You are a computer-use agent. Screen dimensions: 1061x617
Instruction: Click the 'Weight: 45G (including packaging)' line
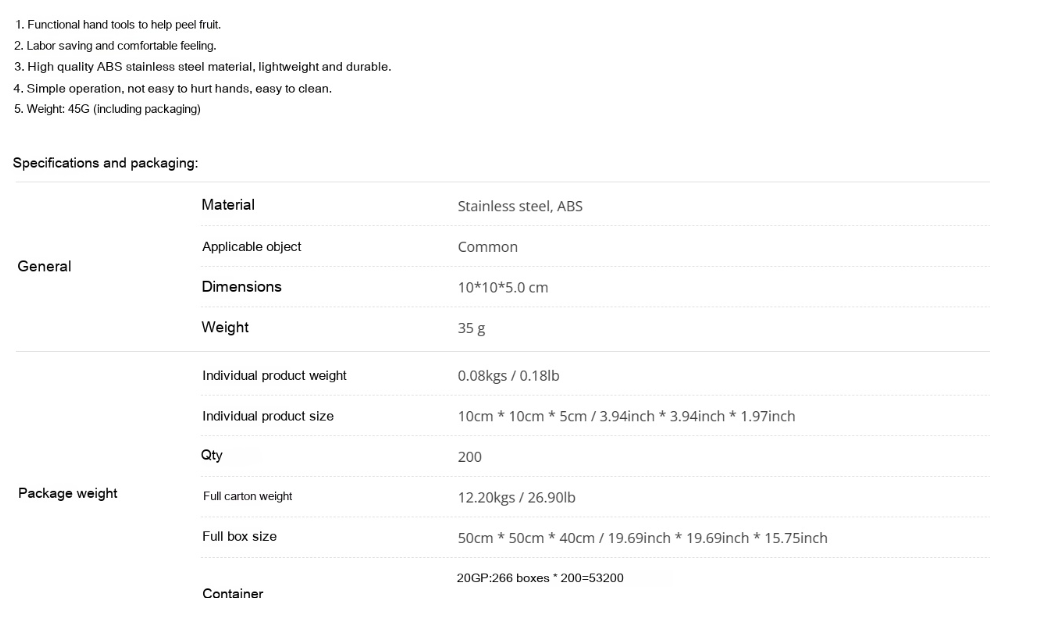[107, 109]
